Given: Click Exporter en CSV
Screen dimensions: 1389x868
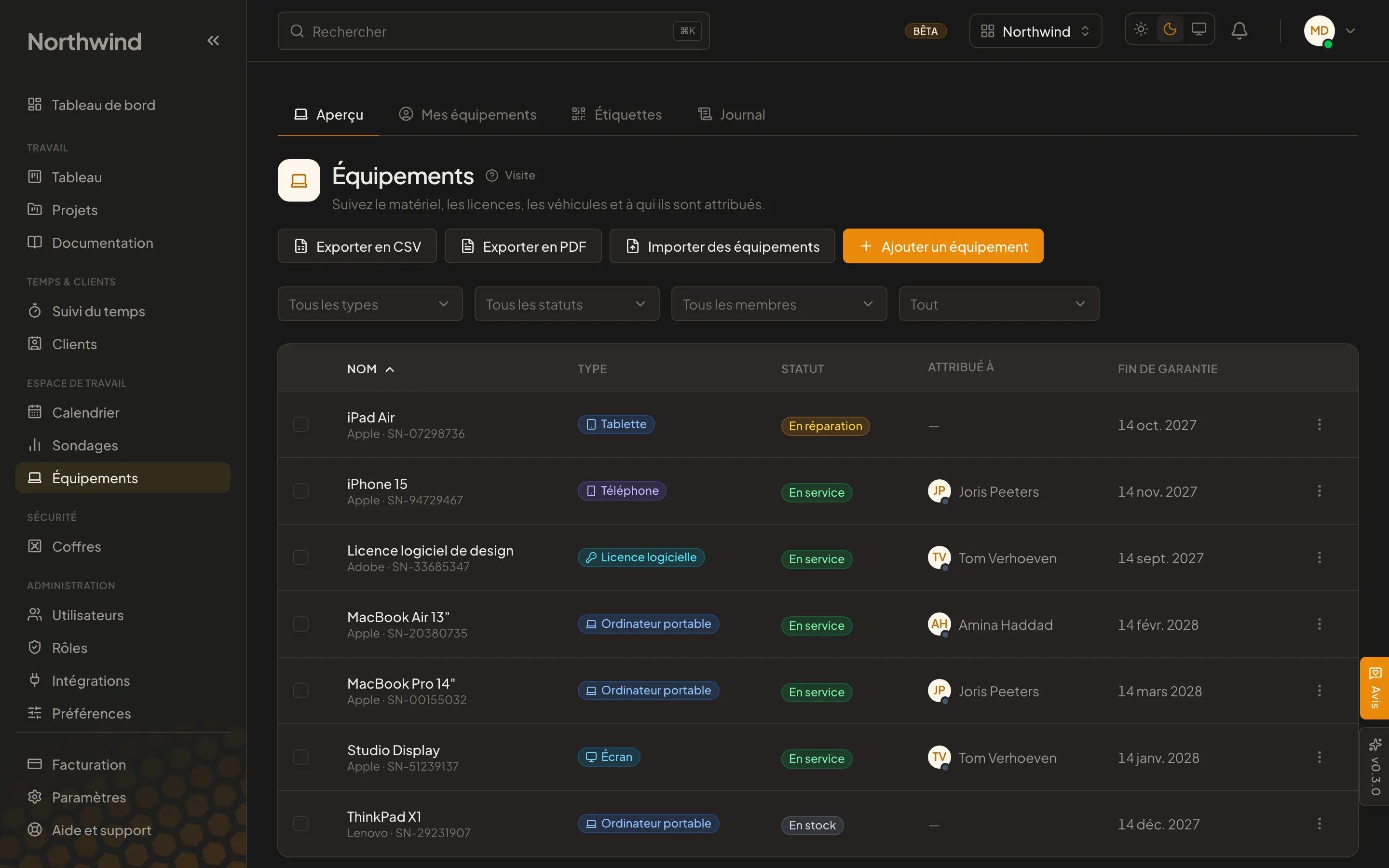Looking at the screenshot, I should pyautogui.click(x=357, y=246).
